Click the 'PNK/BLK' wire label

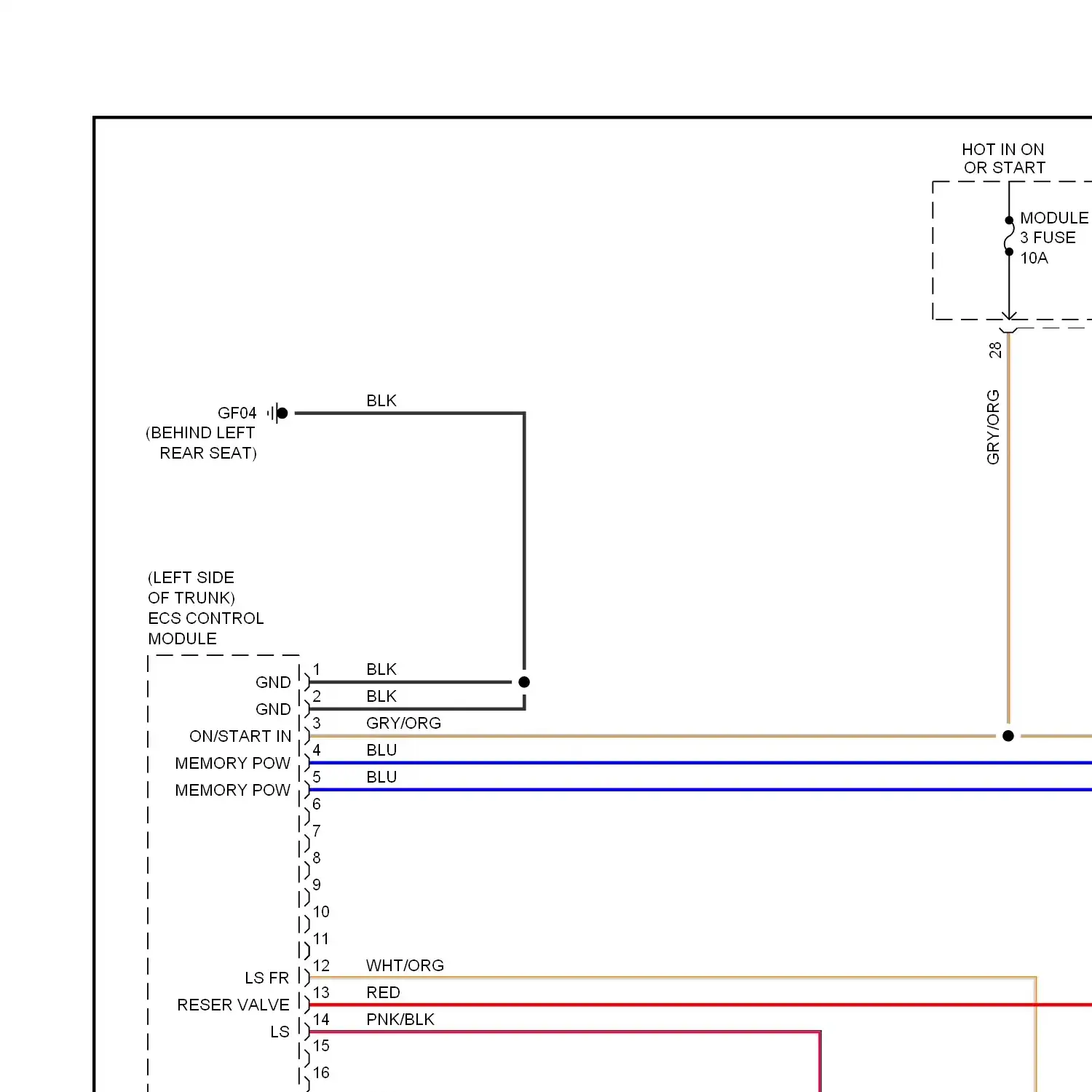[x=400, y=1019]
